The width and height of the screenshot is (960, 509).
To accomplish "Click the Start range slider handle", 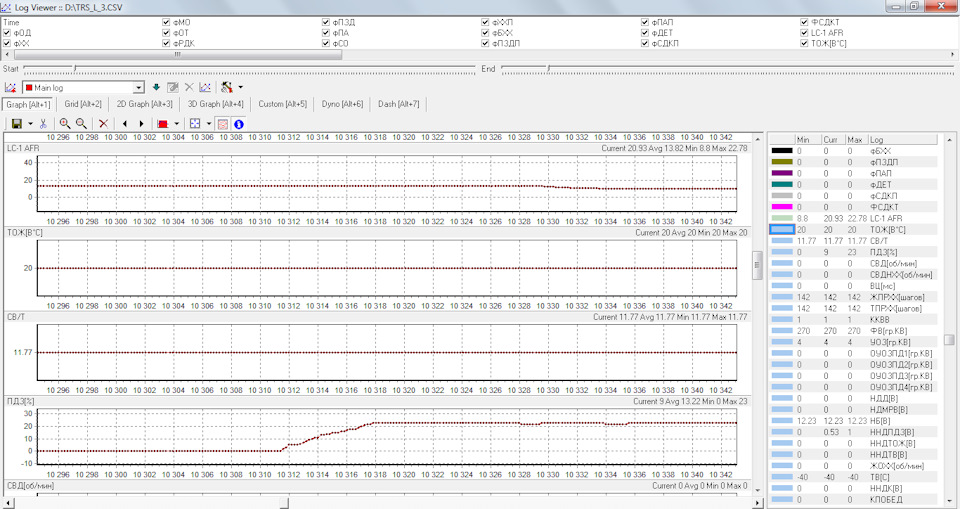I will (x=75, y=69).
